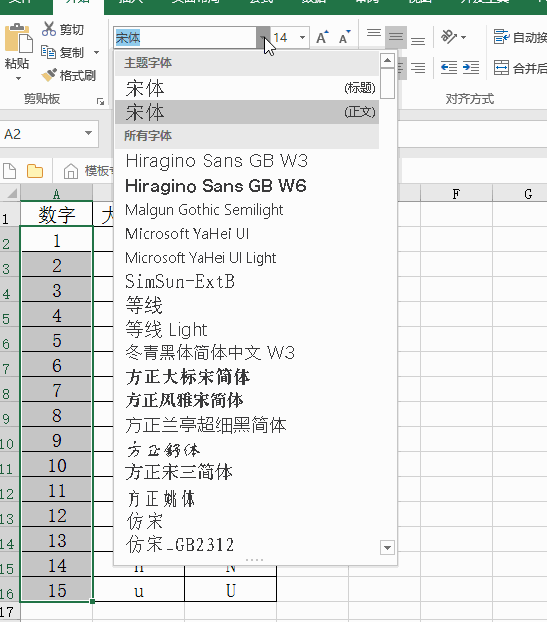Viewport: 547px width, 622px height.
Task: Click the open folder icon
Action: coord(35,171)
